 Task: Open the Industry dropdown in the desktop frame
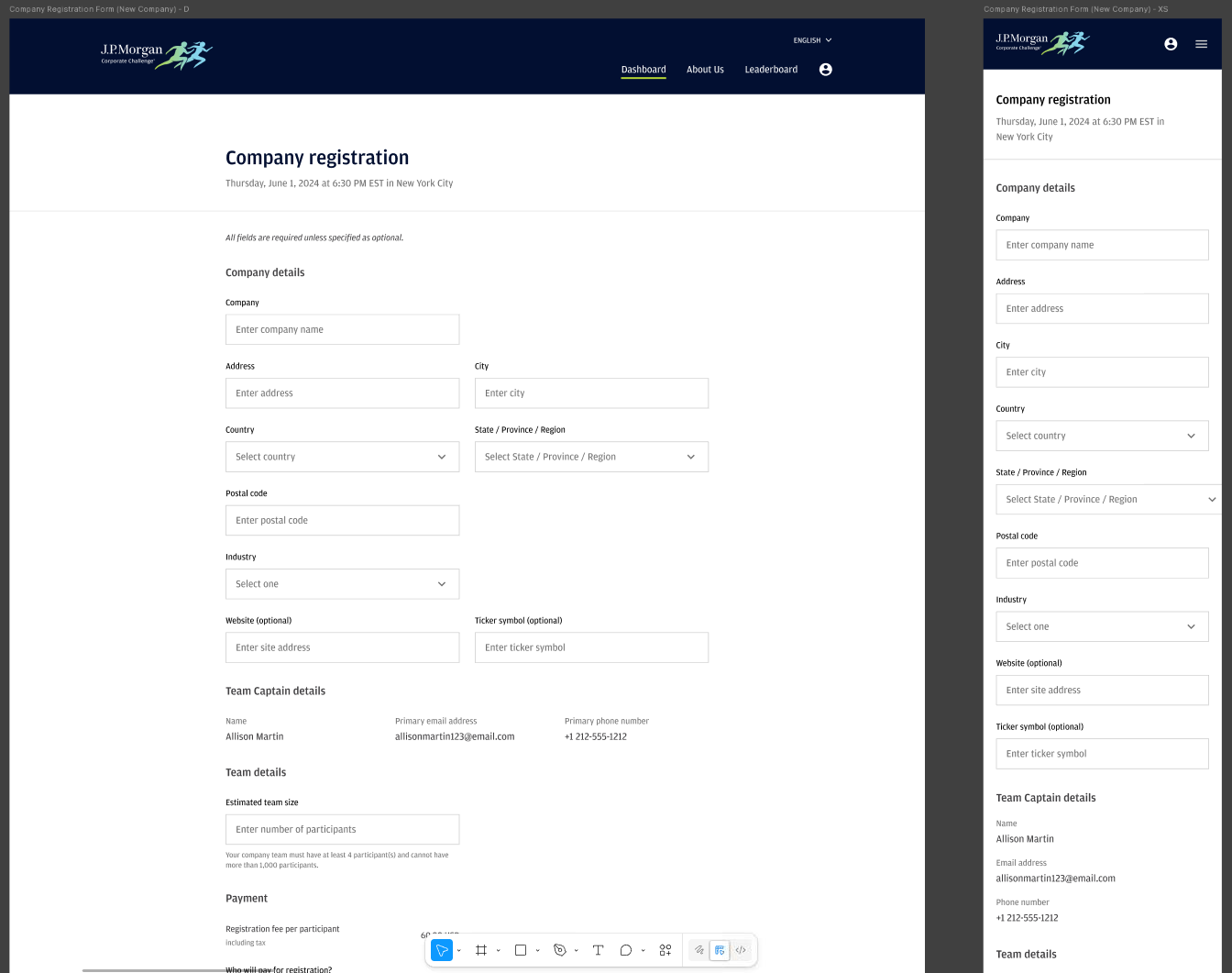click(342, 584)
